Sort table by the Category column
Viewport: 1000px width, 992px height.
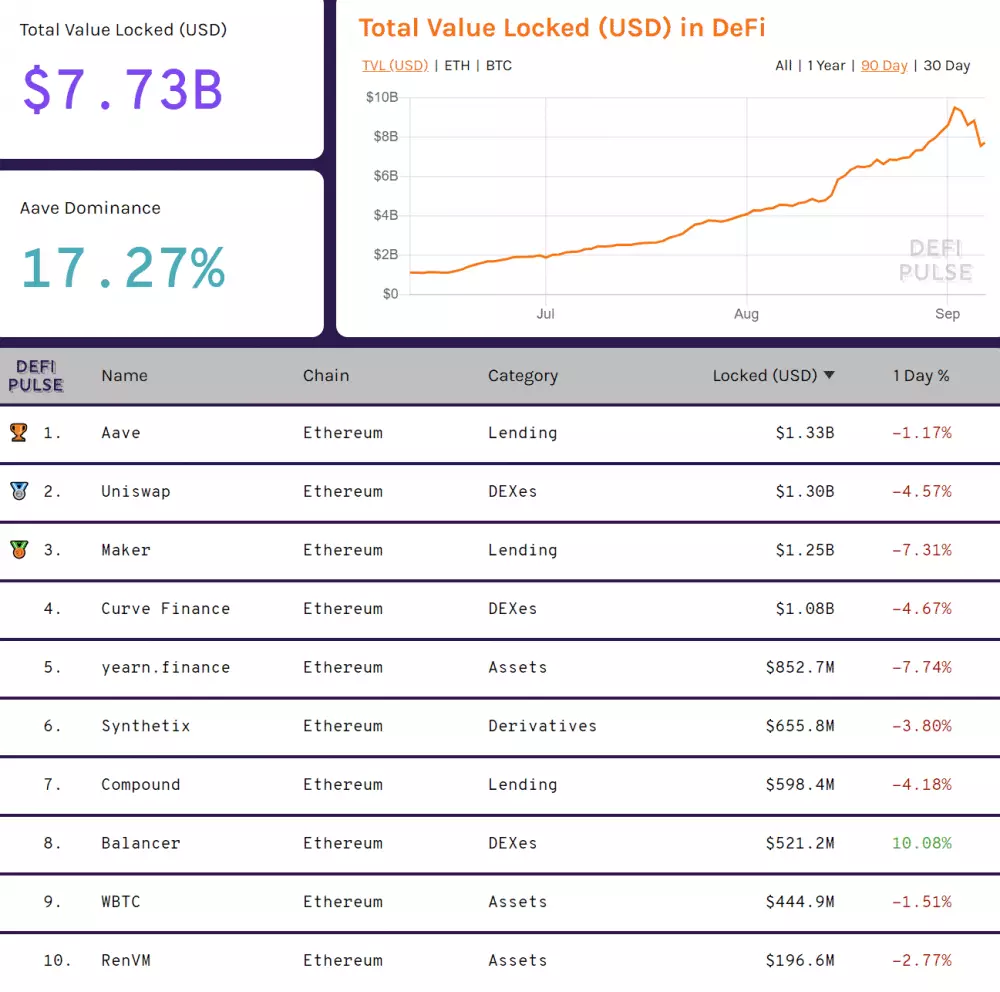(522, 376)
